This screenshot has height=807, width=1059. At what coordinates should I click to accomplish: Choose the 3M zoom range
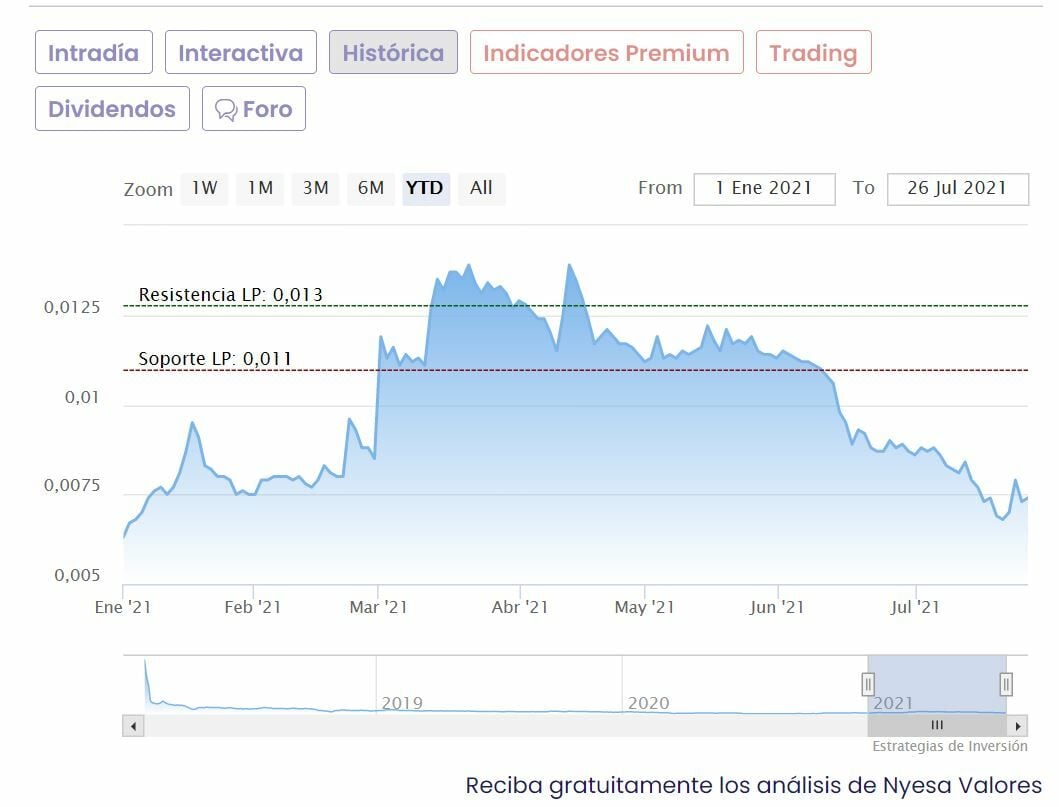coord(315,188)
